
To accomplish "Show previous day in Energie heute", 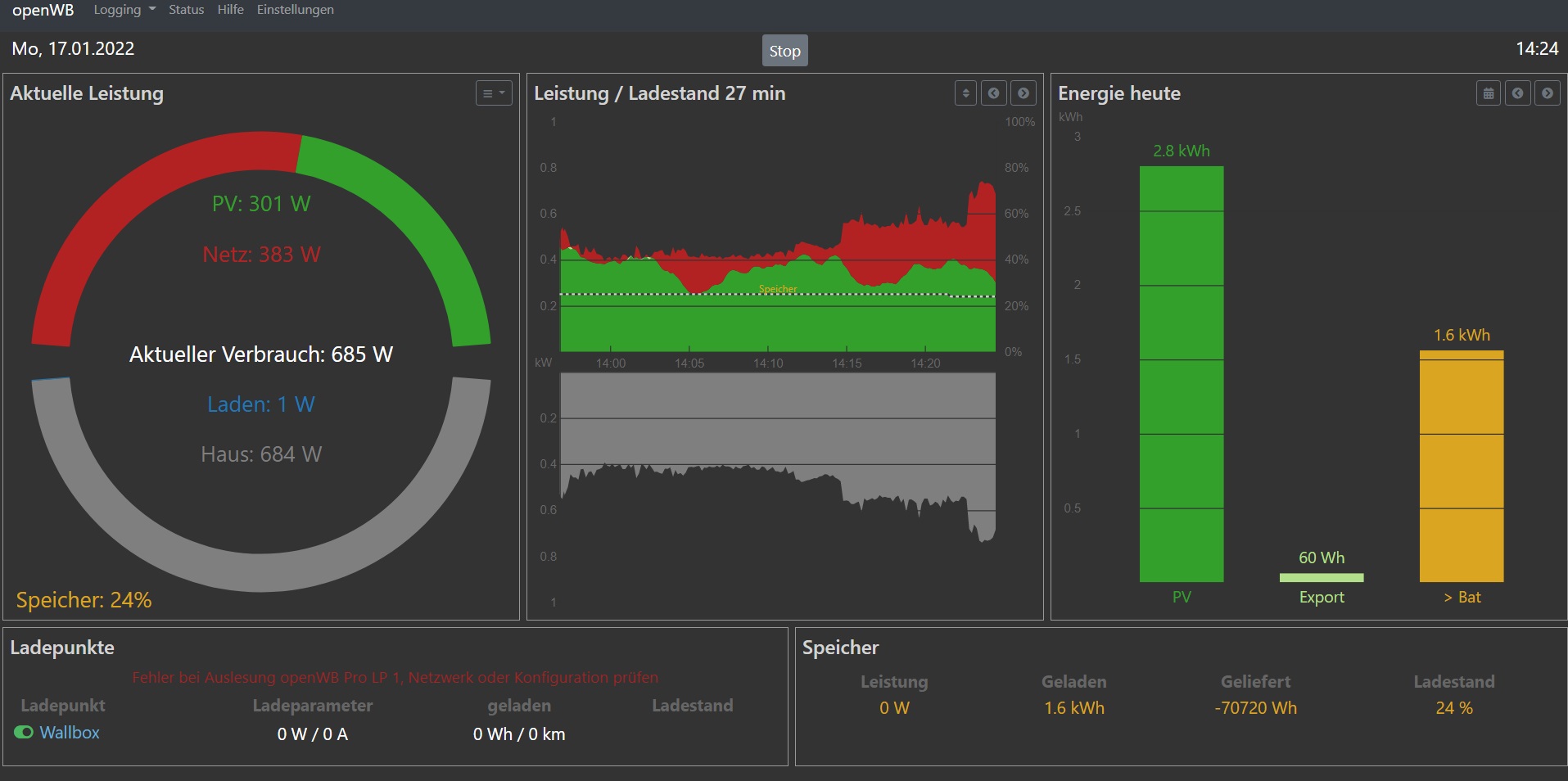I will click(x=1518, y=93).
